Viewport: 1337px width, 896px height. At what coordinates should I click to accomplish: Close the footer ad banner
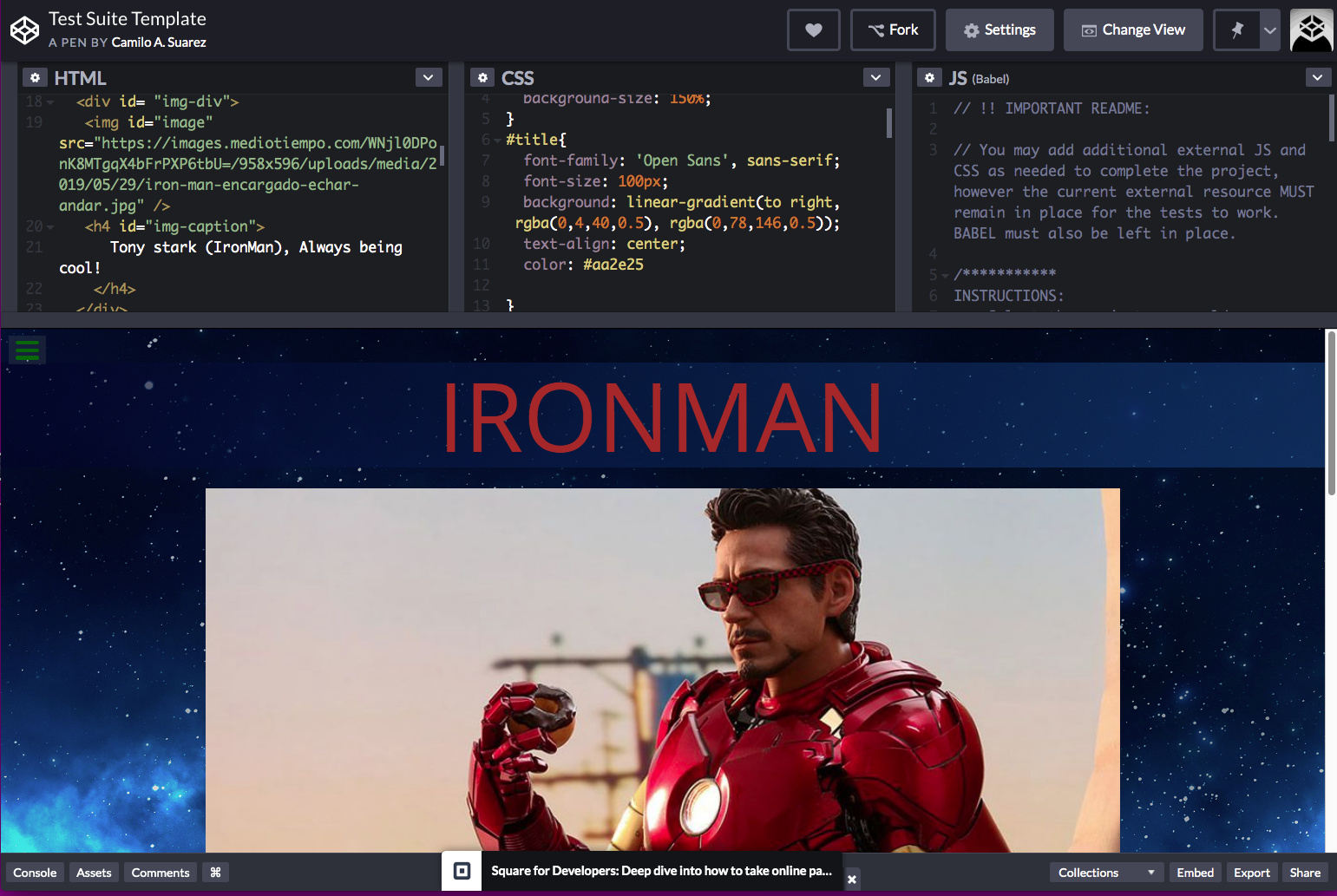pos(852,880)
